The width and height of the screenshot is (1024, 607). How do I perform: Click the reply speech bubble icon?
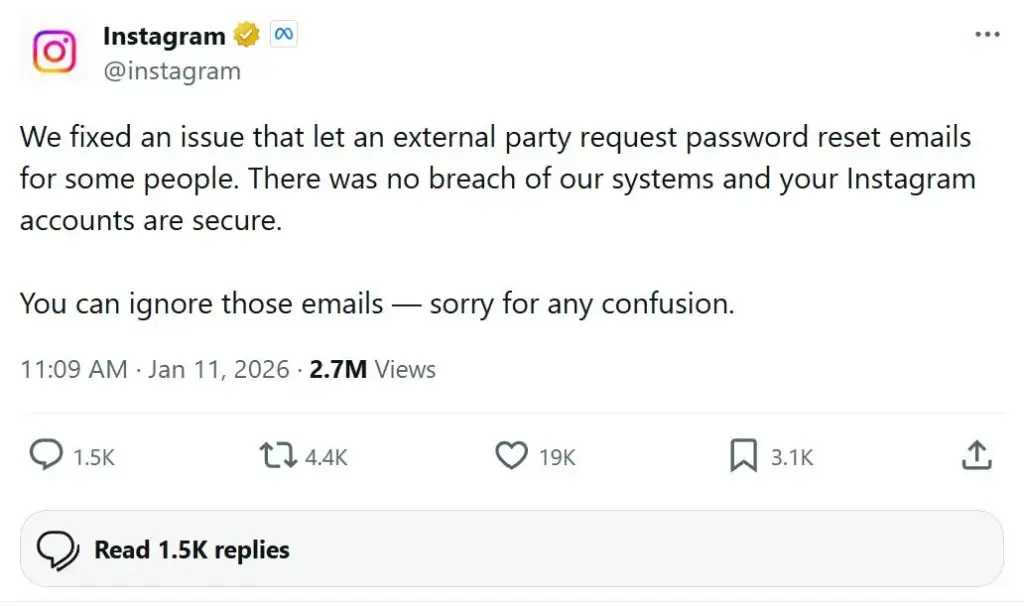point(47,457)
